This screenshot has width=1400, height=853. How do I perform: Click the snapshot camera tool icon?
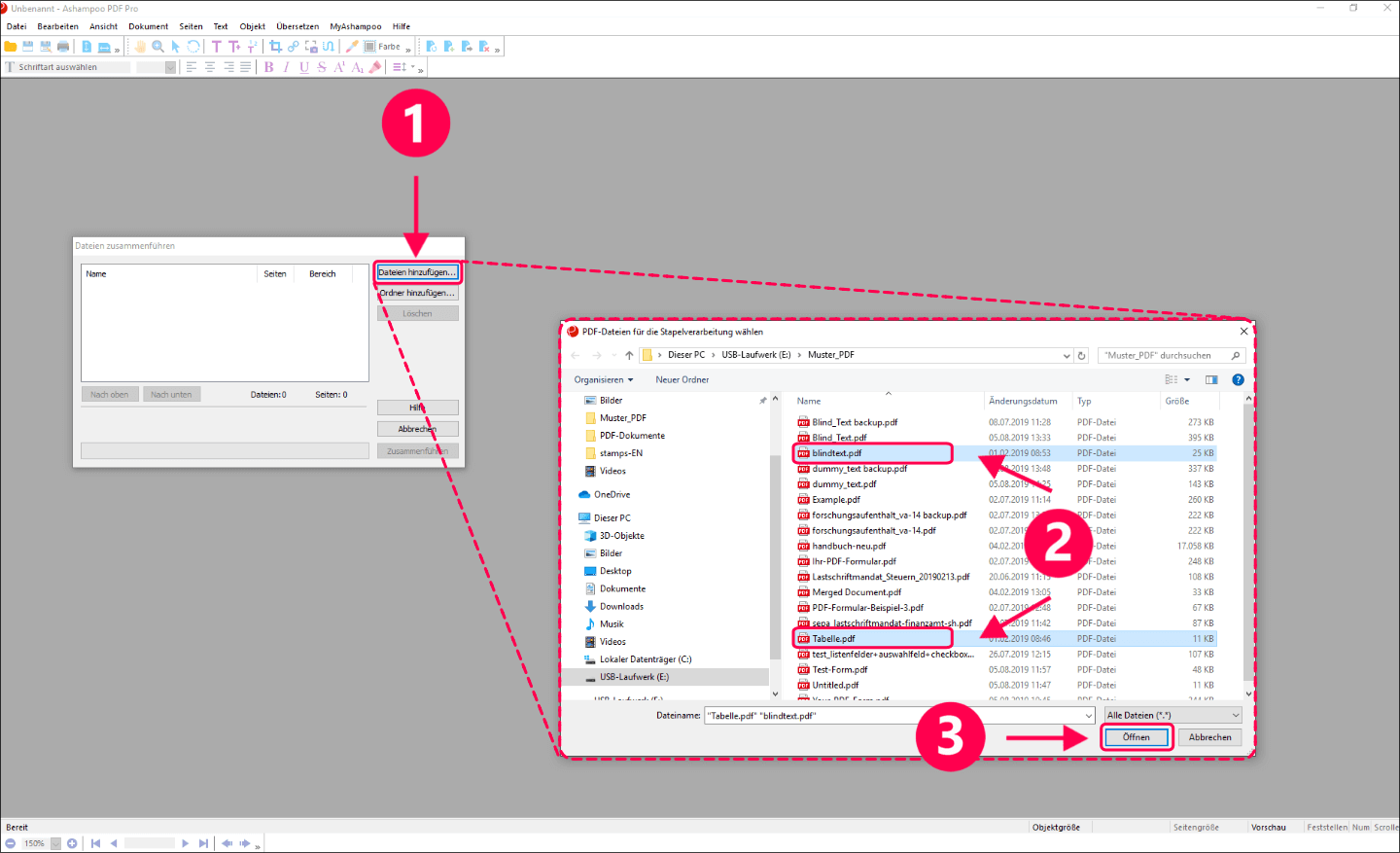point(311,47)
